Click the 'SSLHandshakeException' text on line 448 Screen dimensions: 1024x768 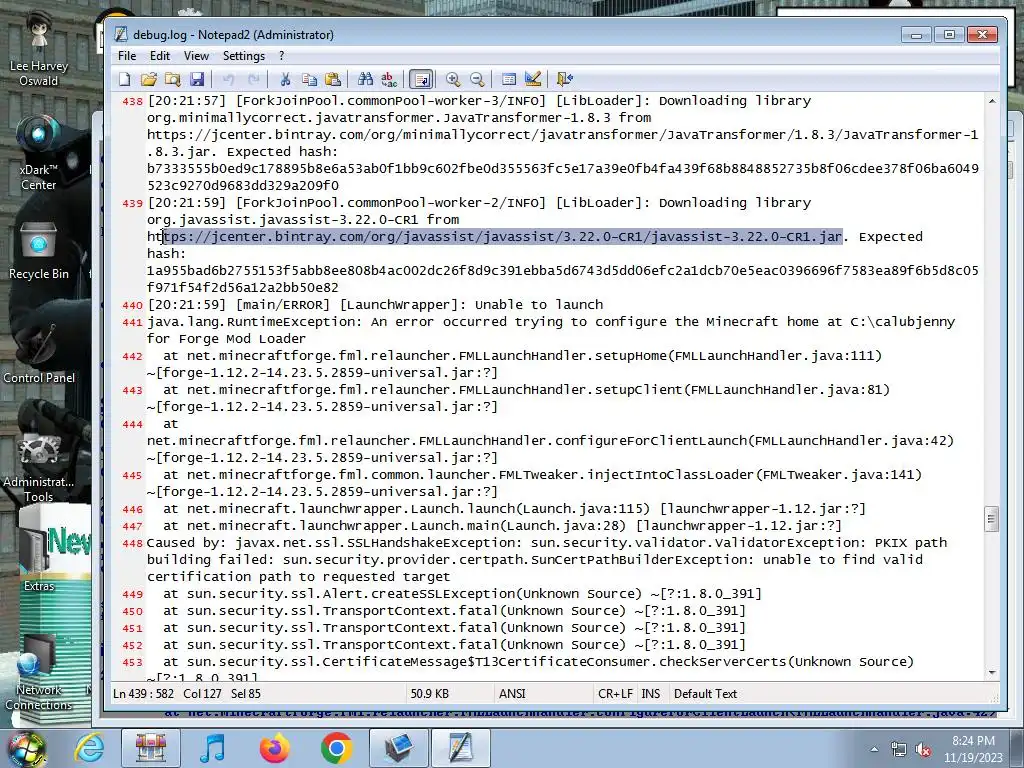click(x=435, y=543)
